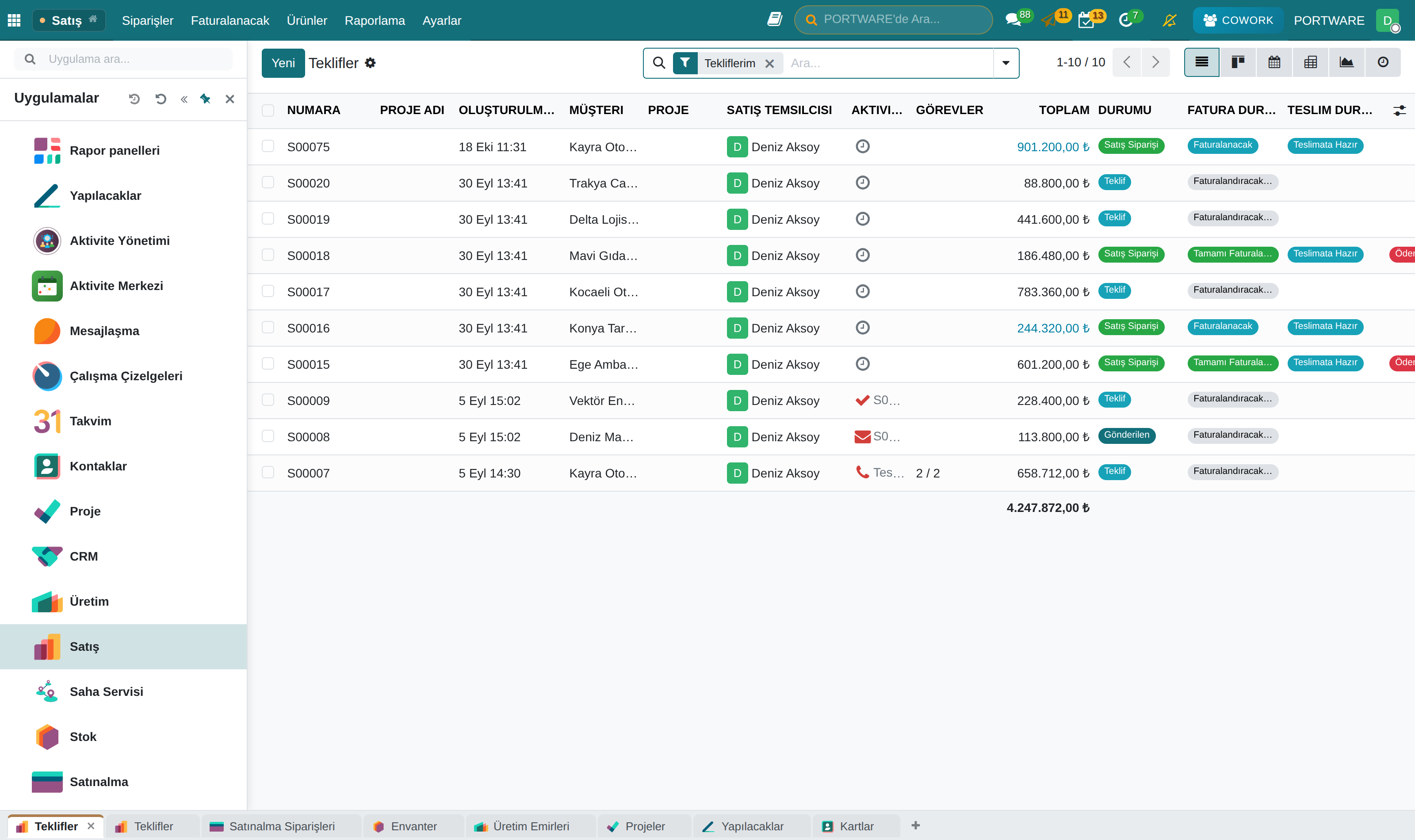Pin the Uygulamalar sidebar panel
The image size is (1415, 840).
(206, 99)
